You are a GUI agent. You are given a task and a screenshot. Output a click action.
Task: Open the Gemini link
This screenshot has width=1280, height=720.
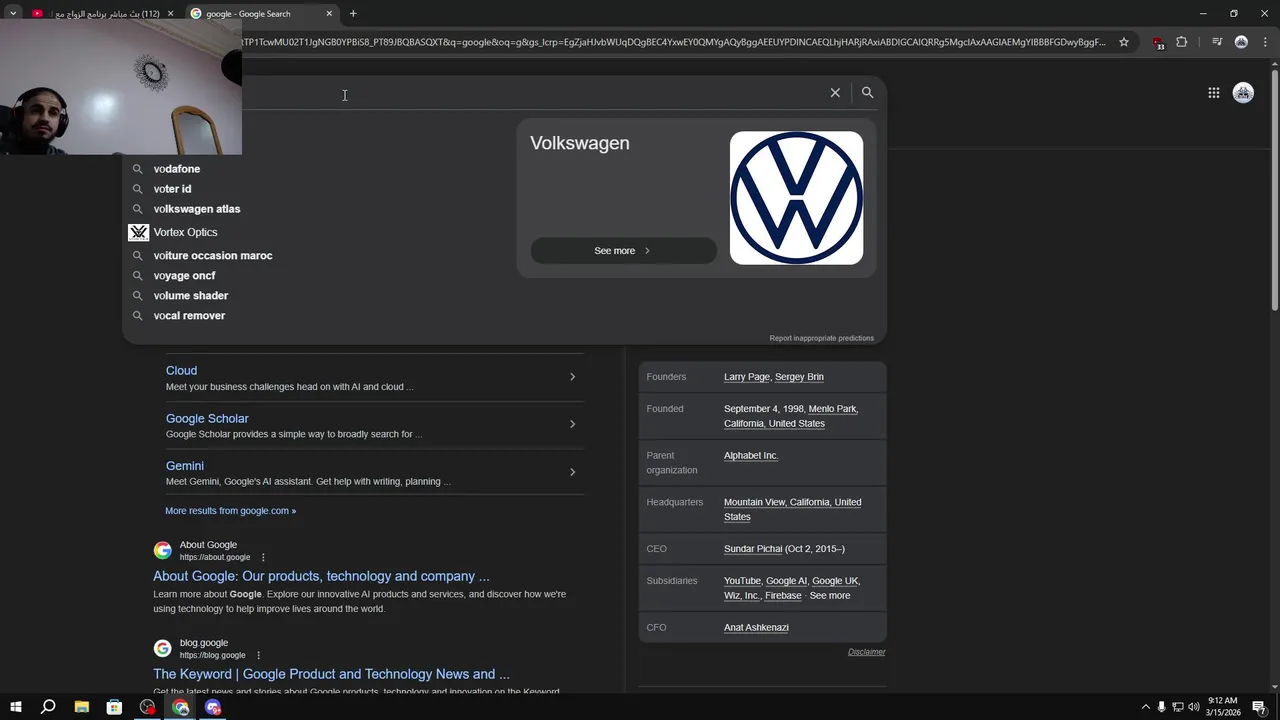pyautogui.click(x=185, y=466)
